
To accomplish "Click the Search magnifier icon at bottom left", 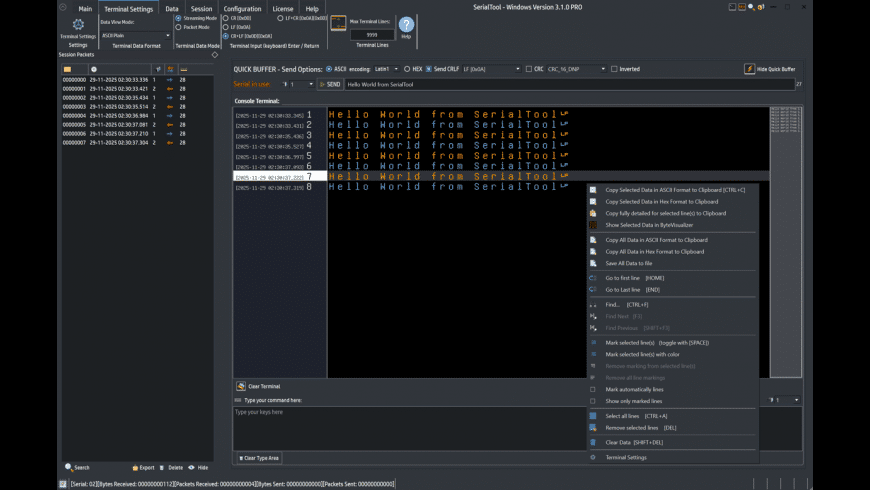I will (69, 467).
